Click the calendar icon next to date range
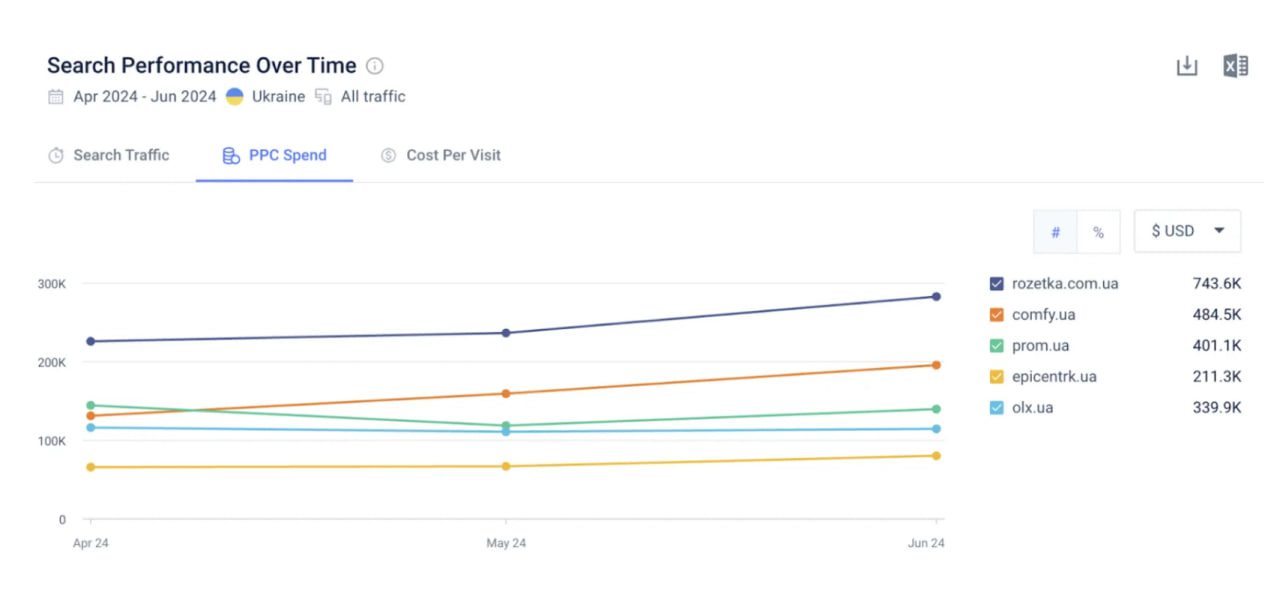Screen dimensions: 1280x589 [x=56, y=97]
